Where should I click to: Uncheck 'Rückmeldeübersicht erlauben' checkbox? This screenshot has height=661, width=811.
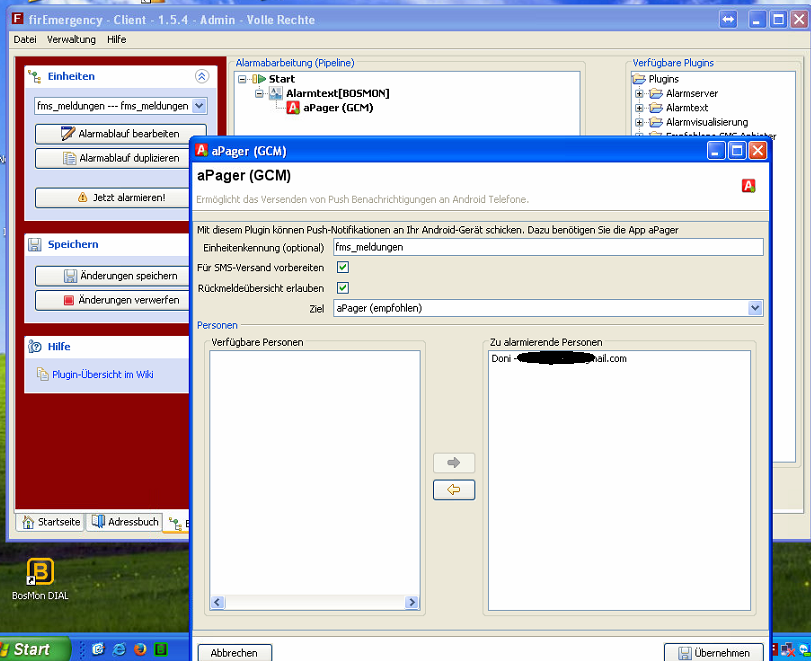[x=343, y=288]
